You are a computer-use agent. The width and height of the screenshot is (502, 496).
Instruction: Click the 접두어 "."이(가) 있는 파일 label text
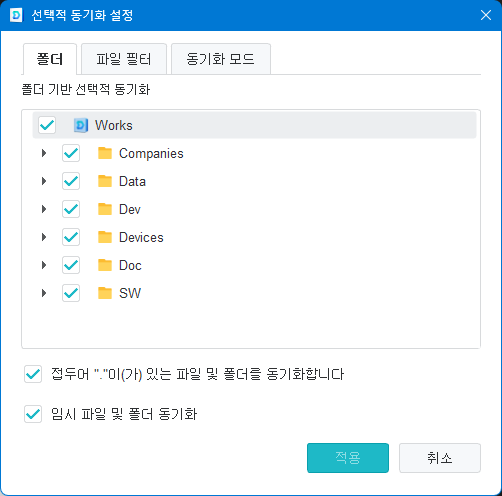(197, 374)
